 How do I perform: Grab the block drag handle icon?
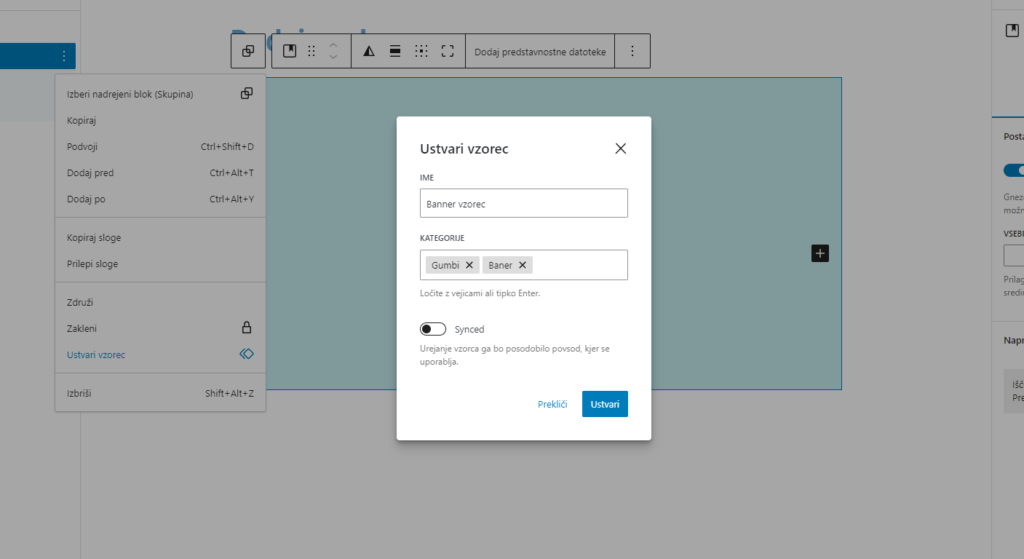[312, 51]
